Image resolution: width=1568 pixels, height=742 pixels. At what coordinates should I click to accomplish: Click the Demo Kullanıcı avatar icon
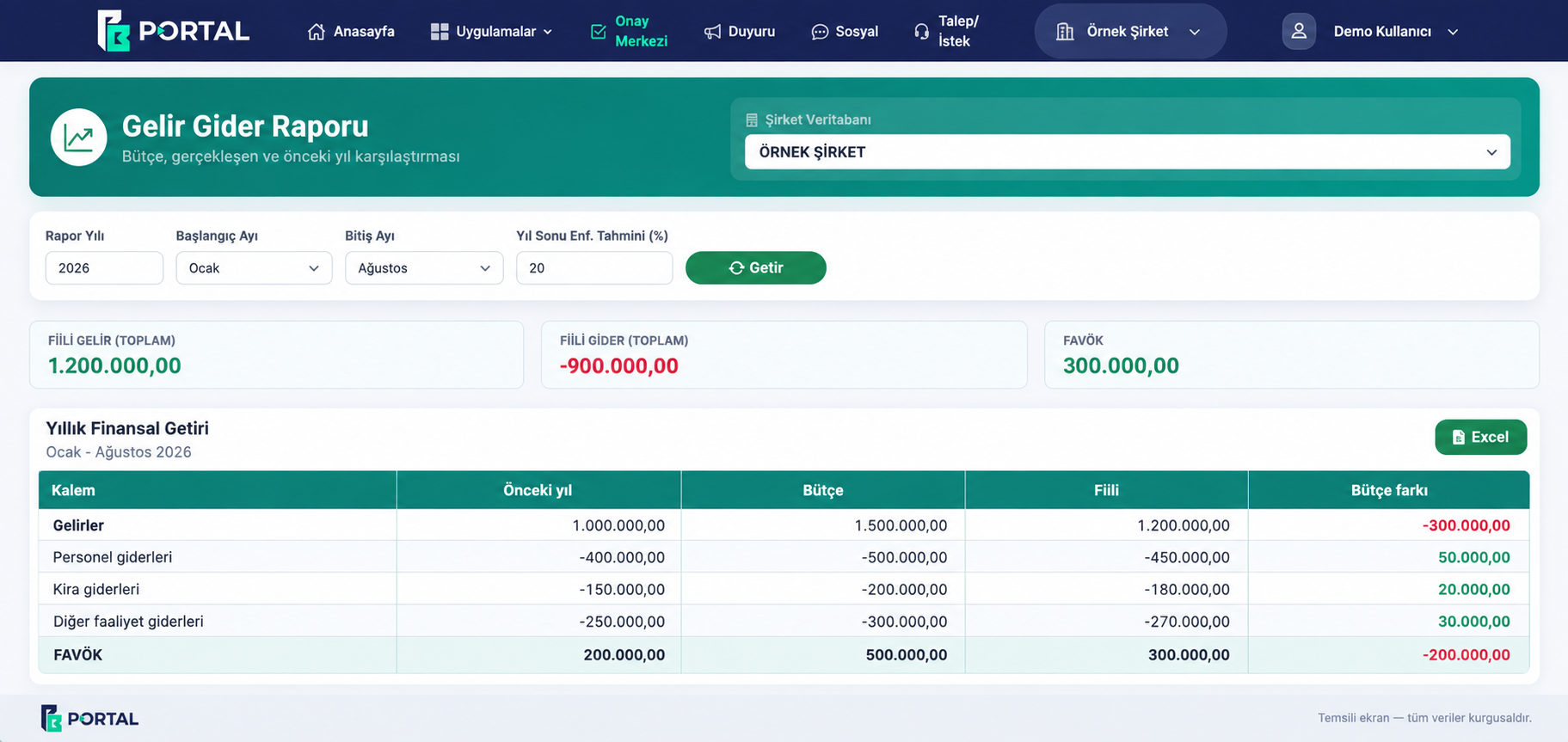click(1299, 31)
